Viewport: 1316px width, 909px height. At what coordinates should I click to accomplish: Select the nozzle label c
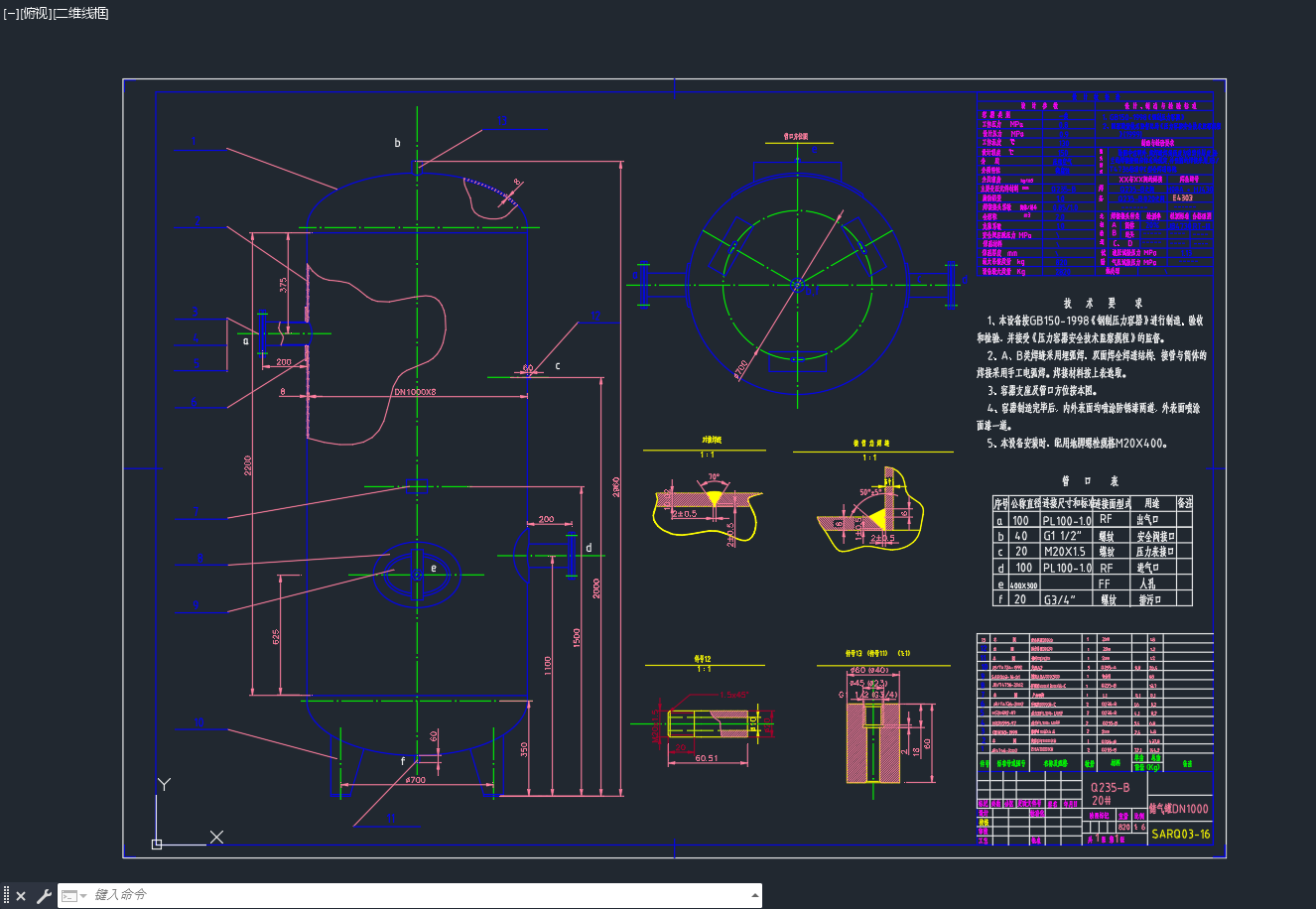pos(557,366)
